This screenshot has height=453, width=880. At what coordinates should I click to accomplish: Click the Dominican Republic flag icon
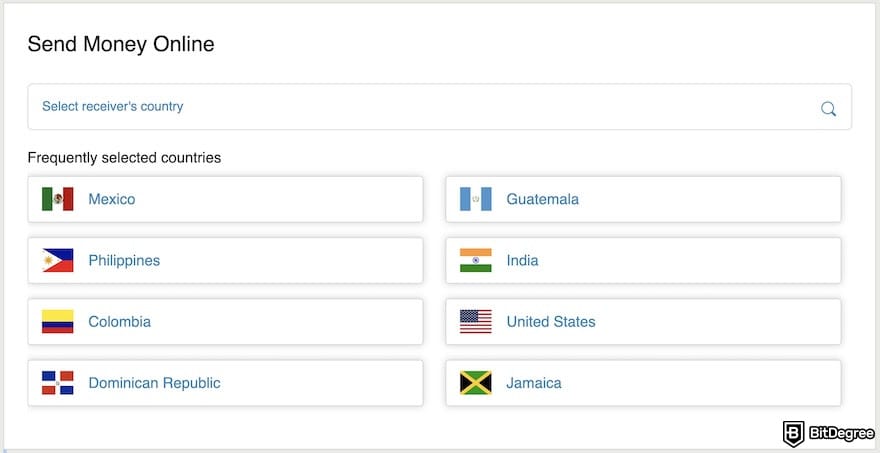click(58, 383)
